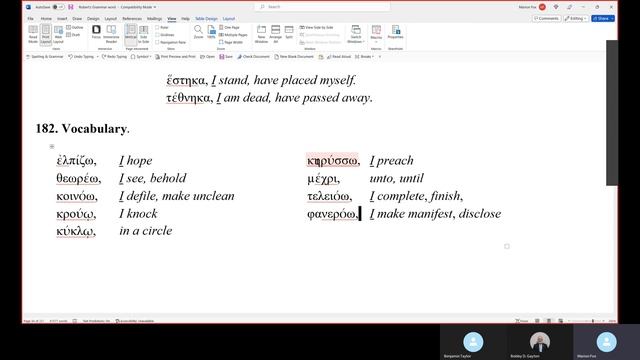Image resolution: width=640 pixels, height=360 pixels.
Task: Open the Mailings tab
Action: [154, 19]
